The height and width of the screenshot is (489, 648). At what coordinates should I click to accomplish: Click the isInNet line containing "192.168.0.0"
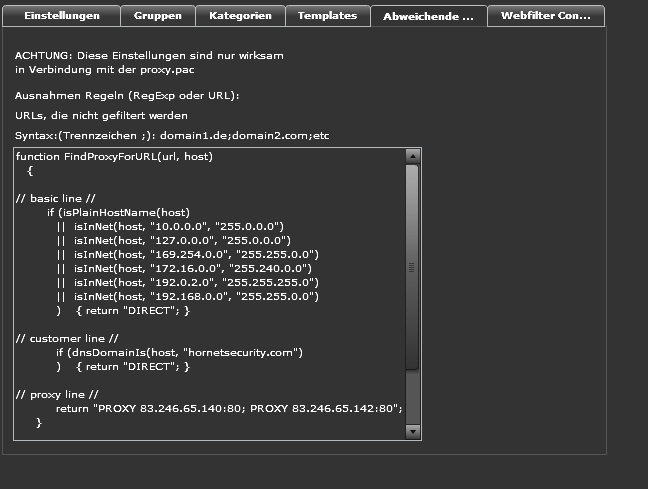point(188,297)
